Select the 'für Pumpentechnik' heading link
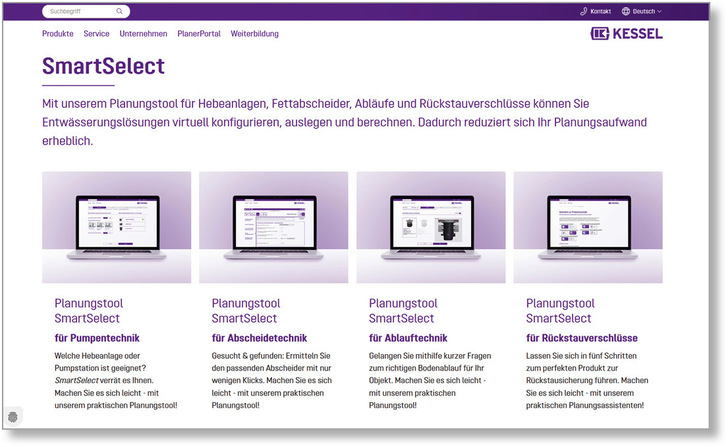 coord(97,338)
